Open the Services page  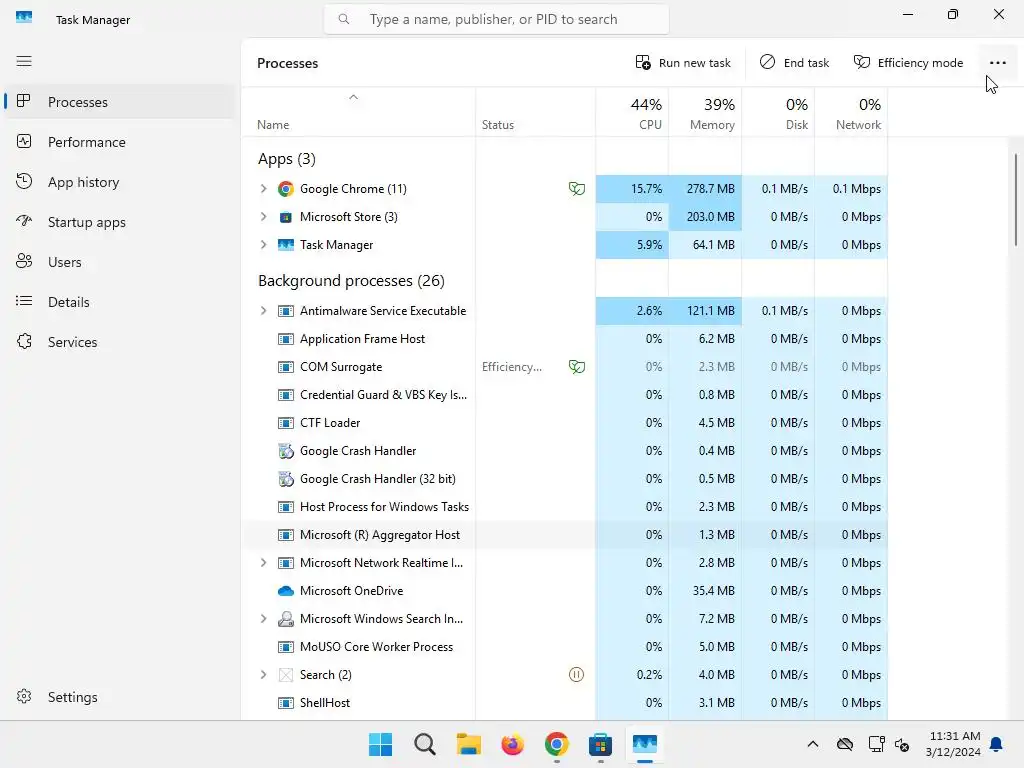click(120, 342)
